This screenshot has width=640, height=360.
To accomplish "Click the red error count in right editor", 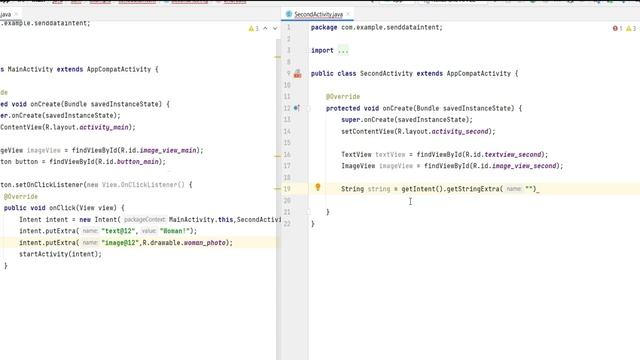I will pos(617,28).
